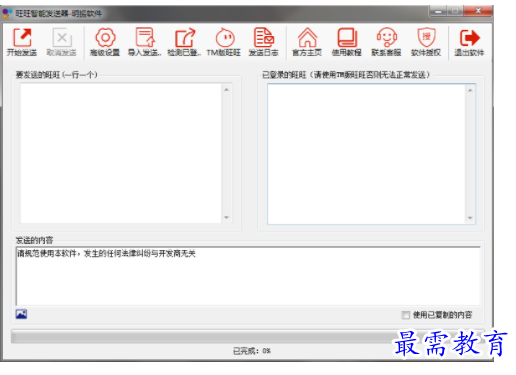516x375 pixels.
Task: Click up arrow of recipients list scrollbar
Action: point(227,90)
